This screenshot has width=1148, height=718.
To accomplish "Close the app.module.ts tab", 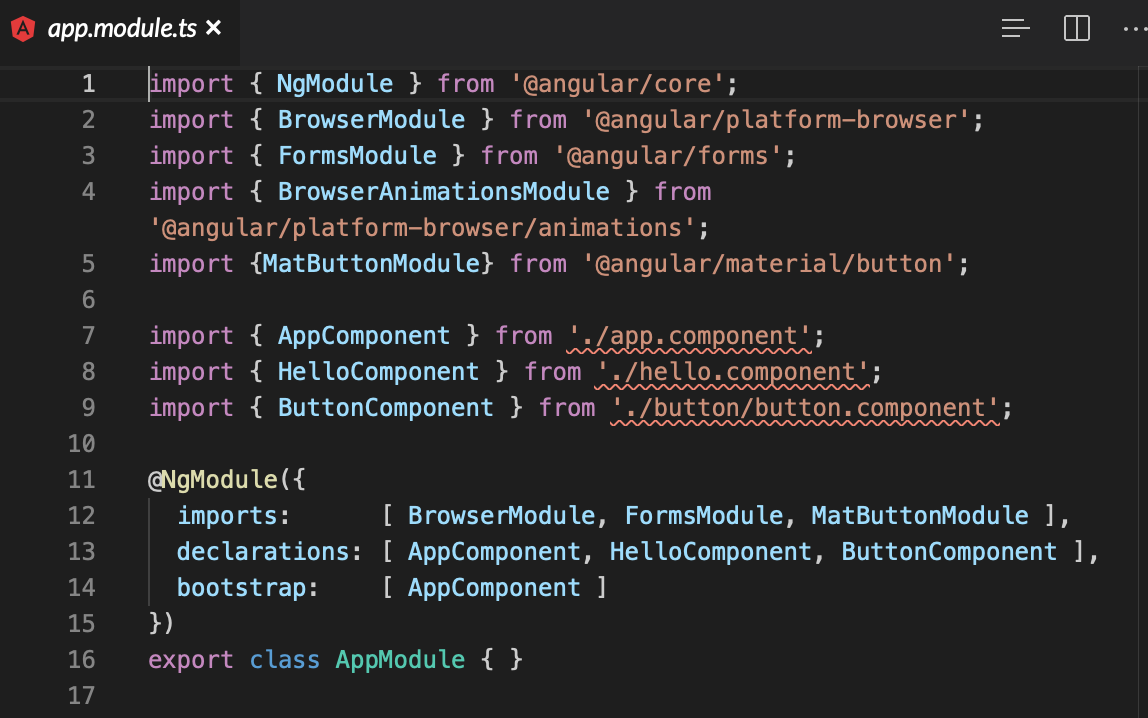I will pyautogui.click(x=213, y=28).
